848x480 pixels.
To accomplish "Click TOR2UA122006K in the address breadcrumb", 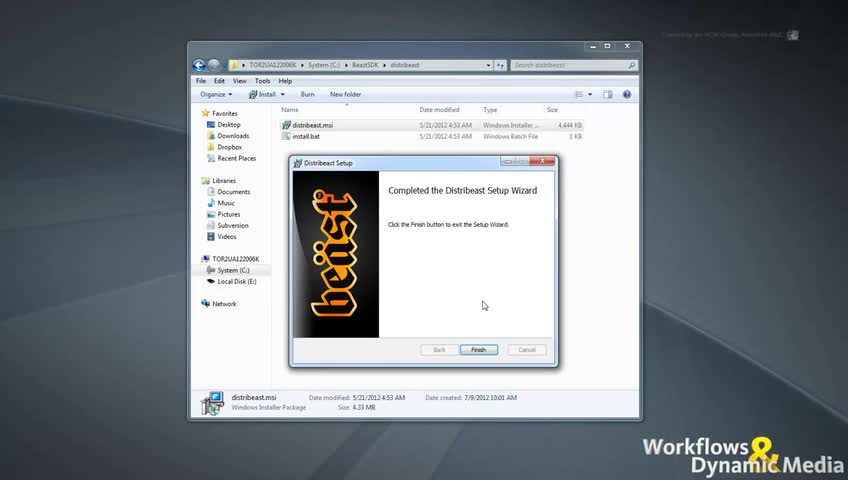I will point(273,65).
